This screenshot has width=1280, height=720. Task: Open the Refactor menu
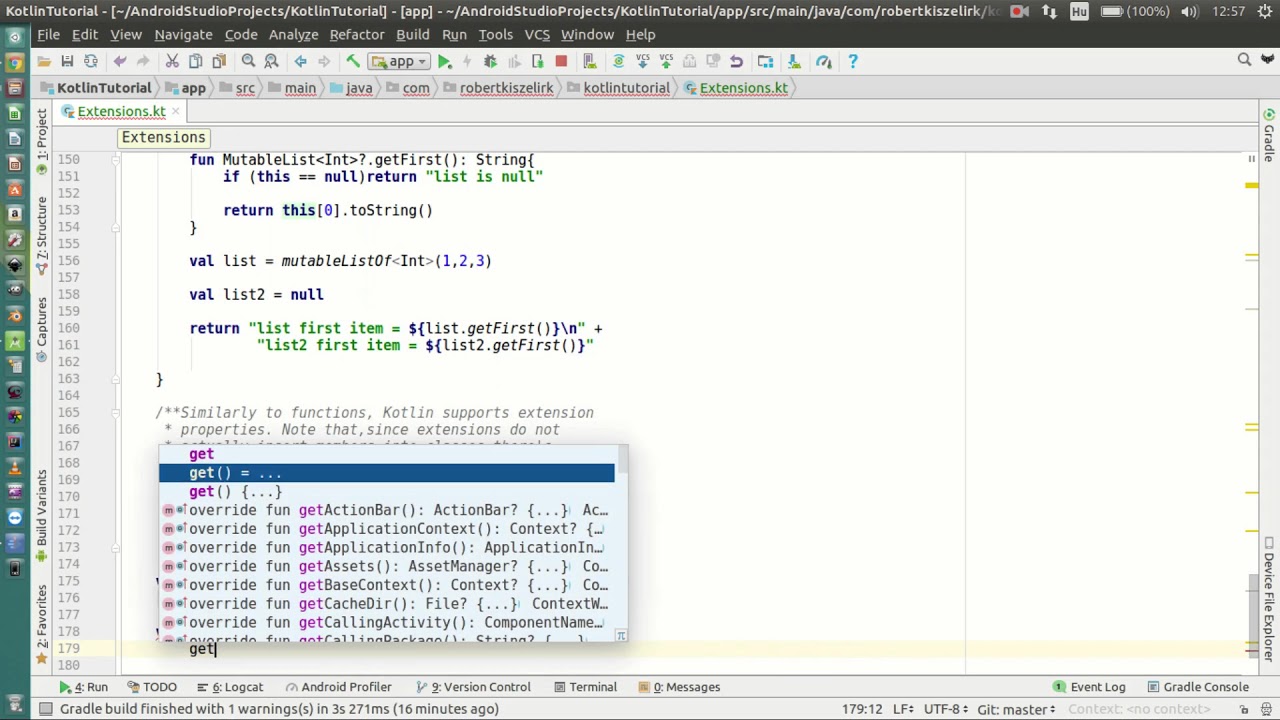click(357, 34)
